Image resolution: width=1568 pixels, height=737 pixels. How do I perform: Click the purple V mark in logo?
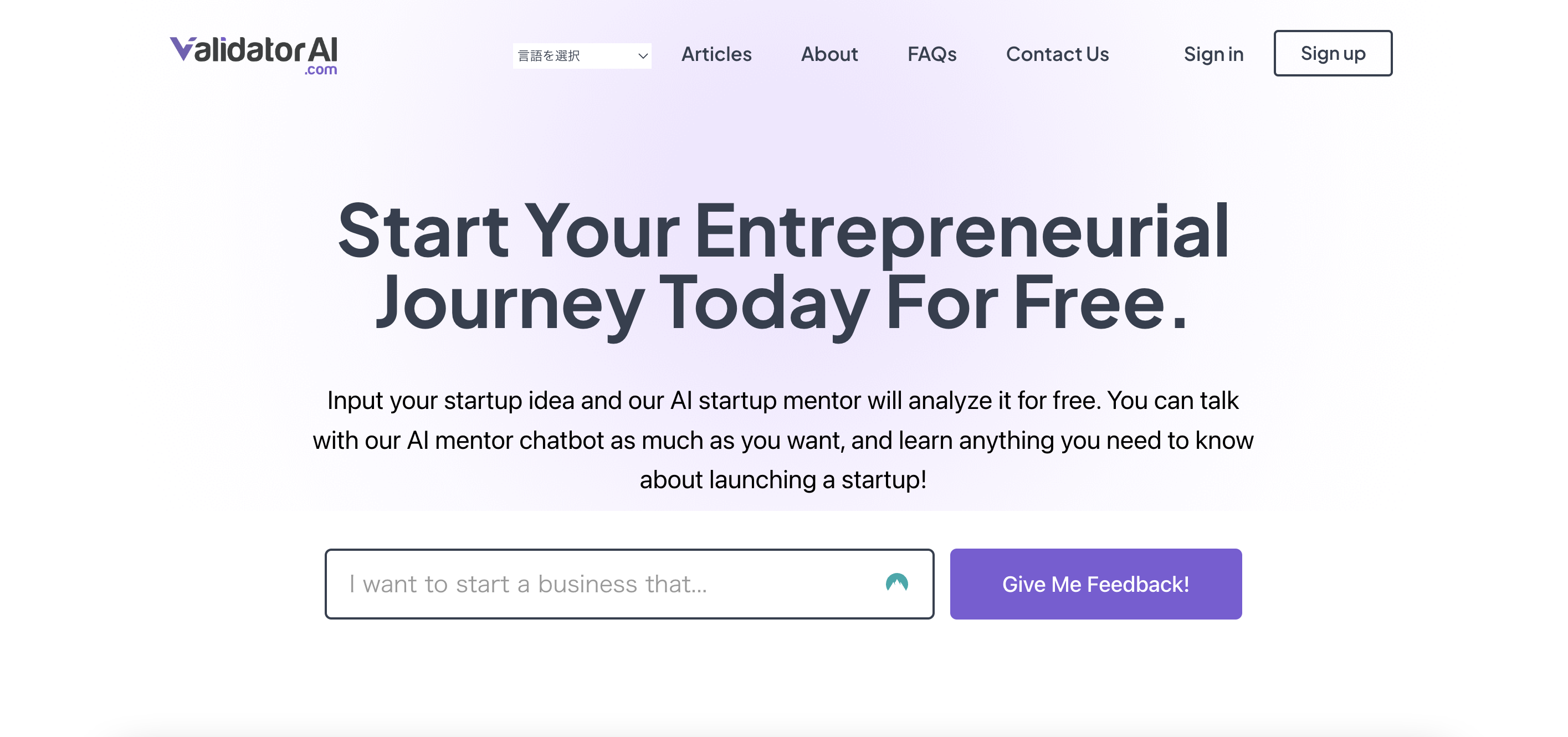(181, 49)
